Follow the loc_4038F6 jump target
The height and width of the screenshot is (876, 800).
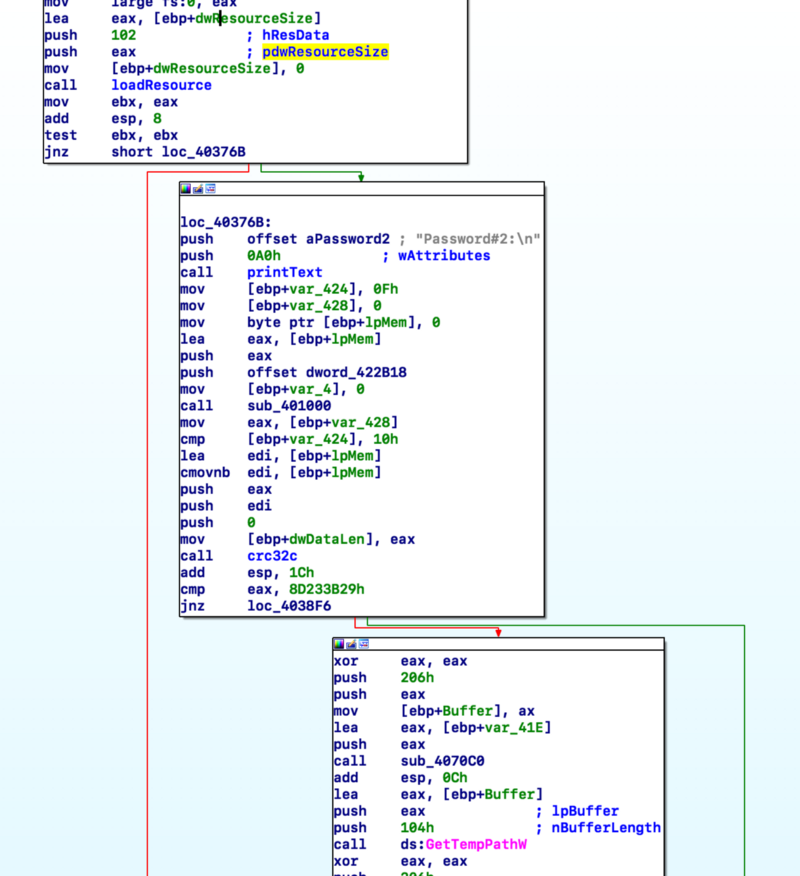click(289, 607)
